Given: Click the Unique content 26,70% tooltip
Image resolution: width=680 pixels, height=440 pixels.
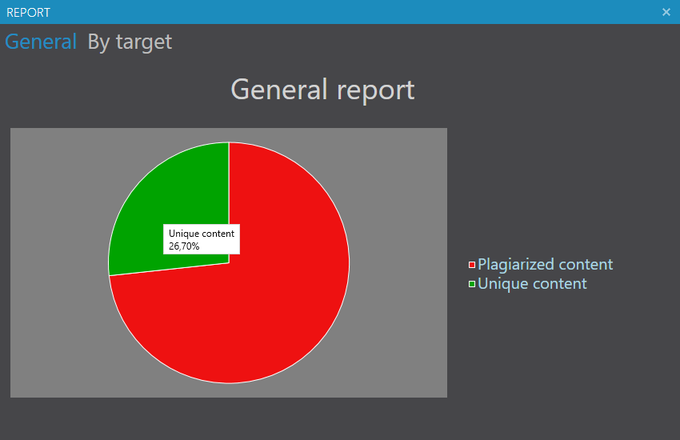Looking at the screenshot, I should coord(201,239).
